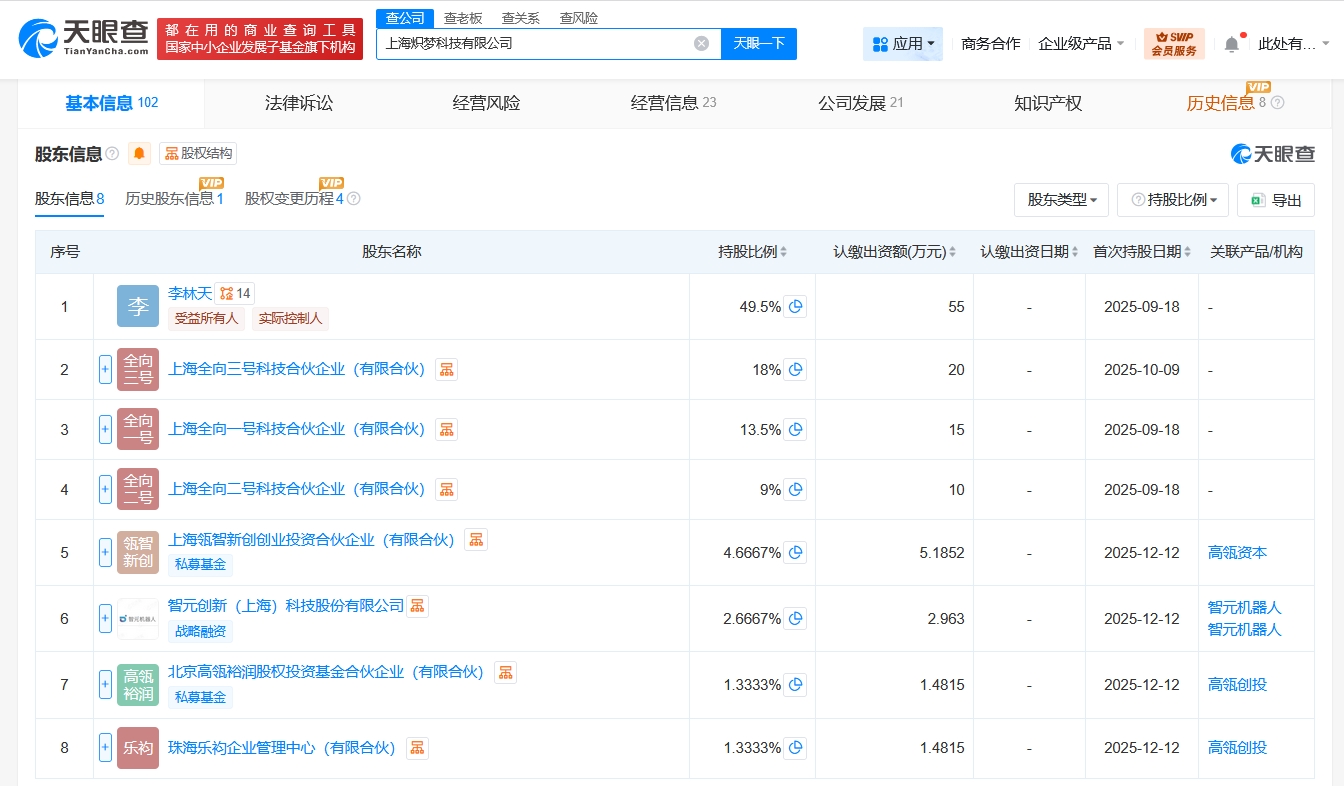Screen dimensions: 1344x786
Task: Click the notification bell icon in header
Action: click(x=1232, y=44)
